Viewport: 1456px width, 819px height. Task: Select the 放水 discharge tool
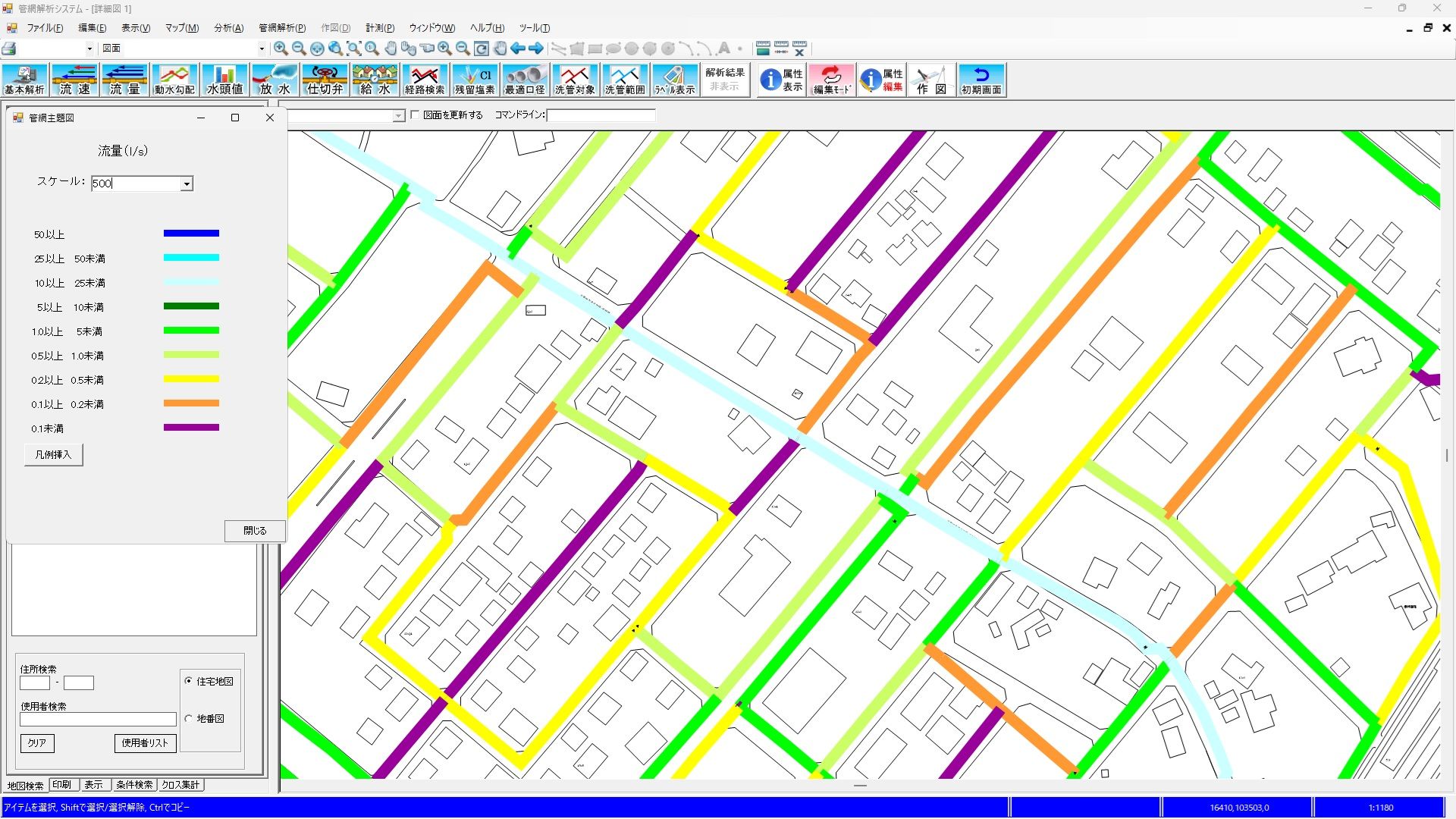275,80
